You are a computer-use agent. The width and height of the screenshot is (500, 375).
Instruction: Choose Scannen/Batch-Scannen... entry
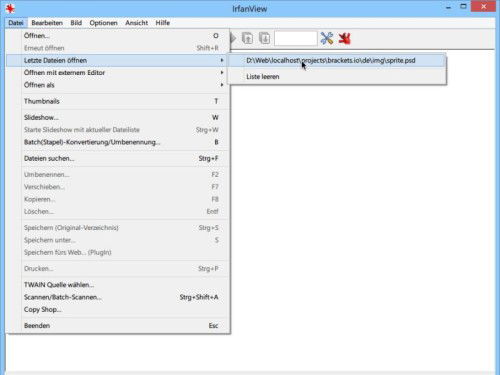pyautogui.click(x=118, y=297)
